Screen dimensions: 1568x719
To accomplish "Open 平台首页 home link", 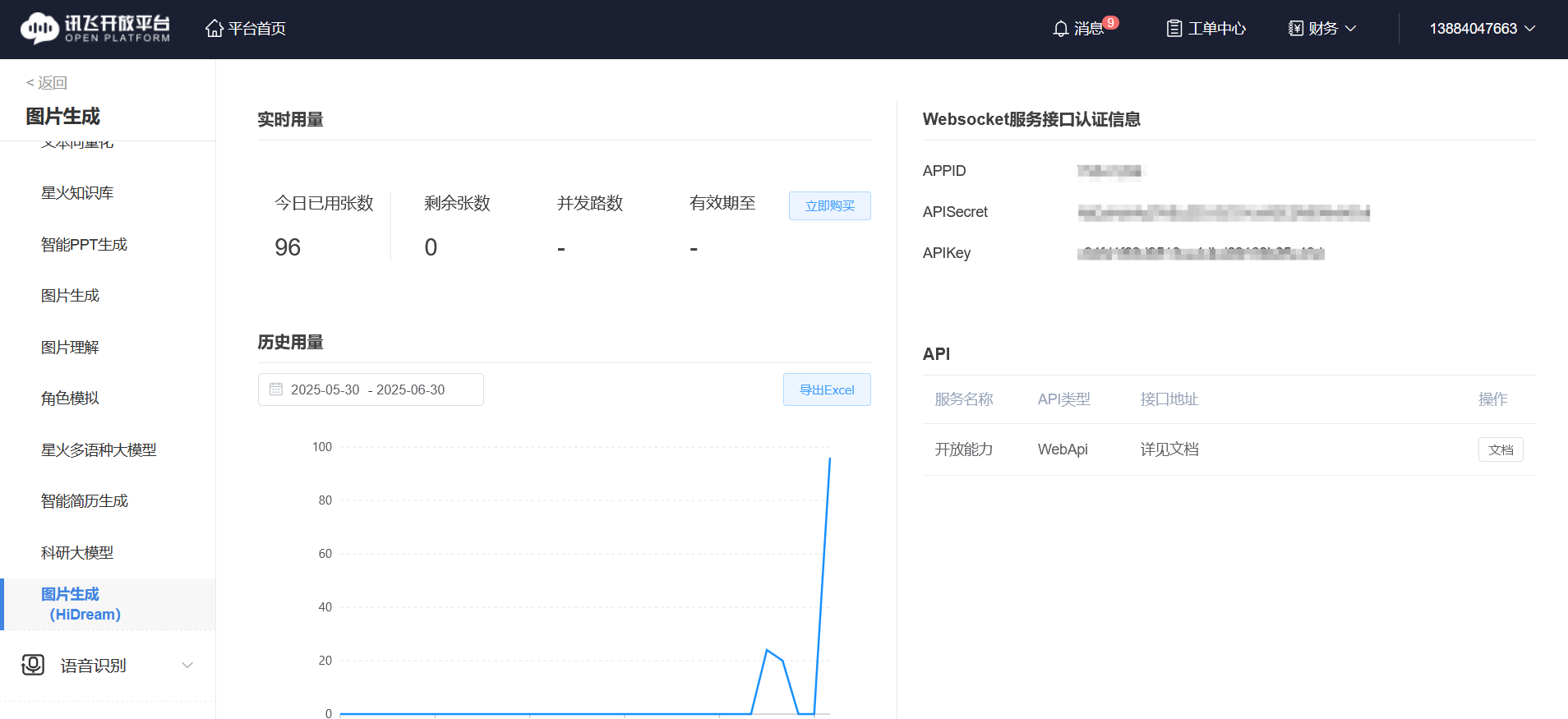I will 246,29.
